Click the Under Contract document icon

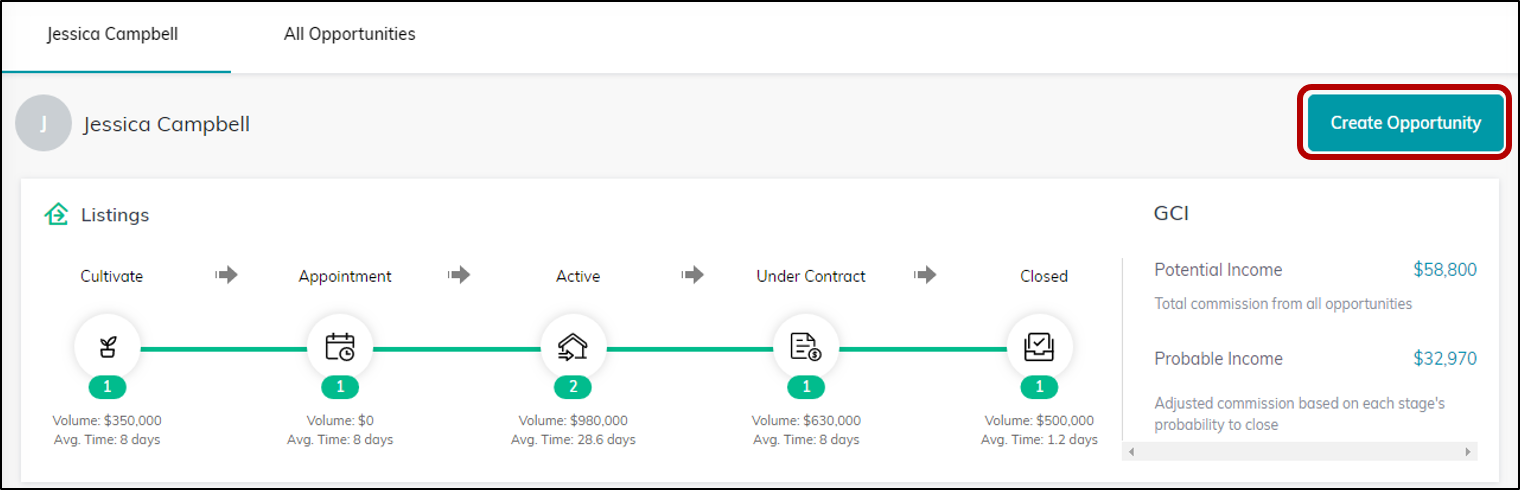[x=806, y=348]
